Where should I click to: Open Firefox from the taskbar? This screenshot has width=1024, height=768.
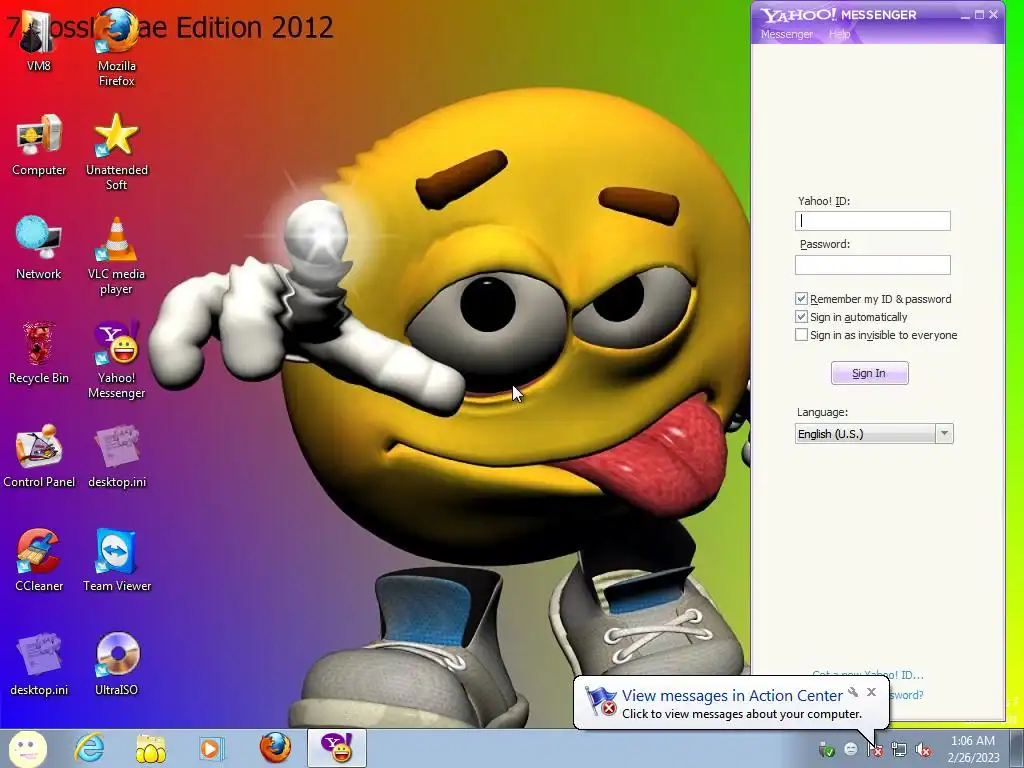point(275,748)
